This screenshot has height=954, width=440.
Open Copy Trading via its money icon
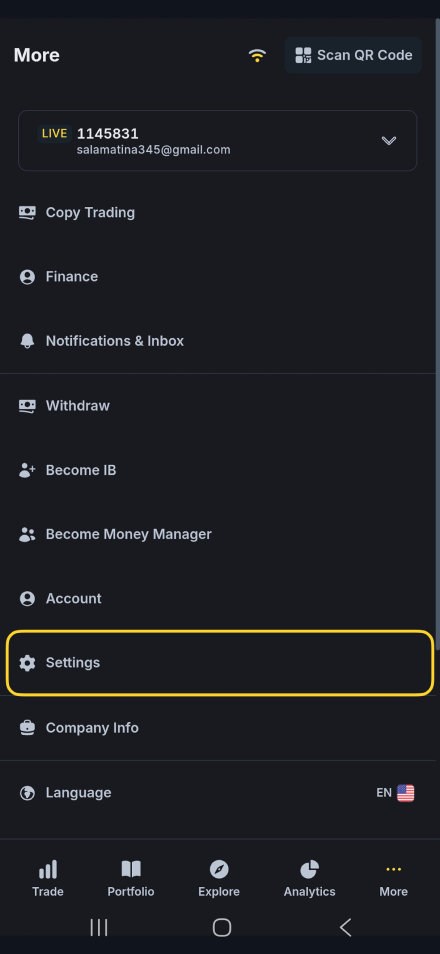tap(27, 212)
